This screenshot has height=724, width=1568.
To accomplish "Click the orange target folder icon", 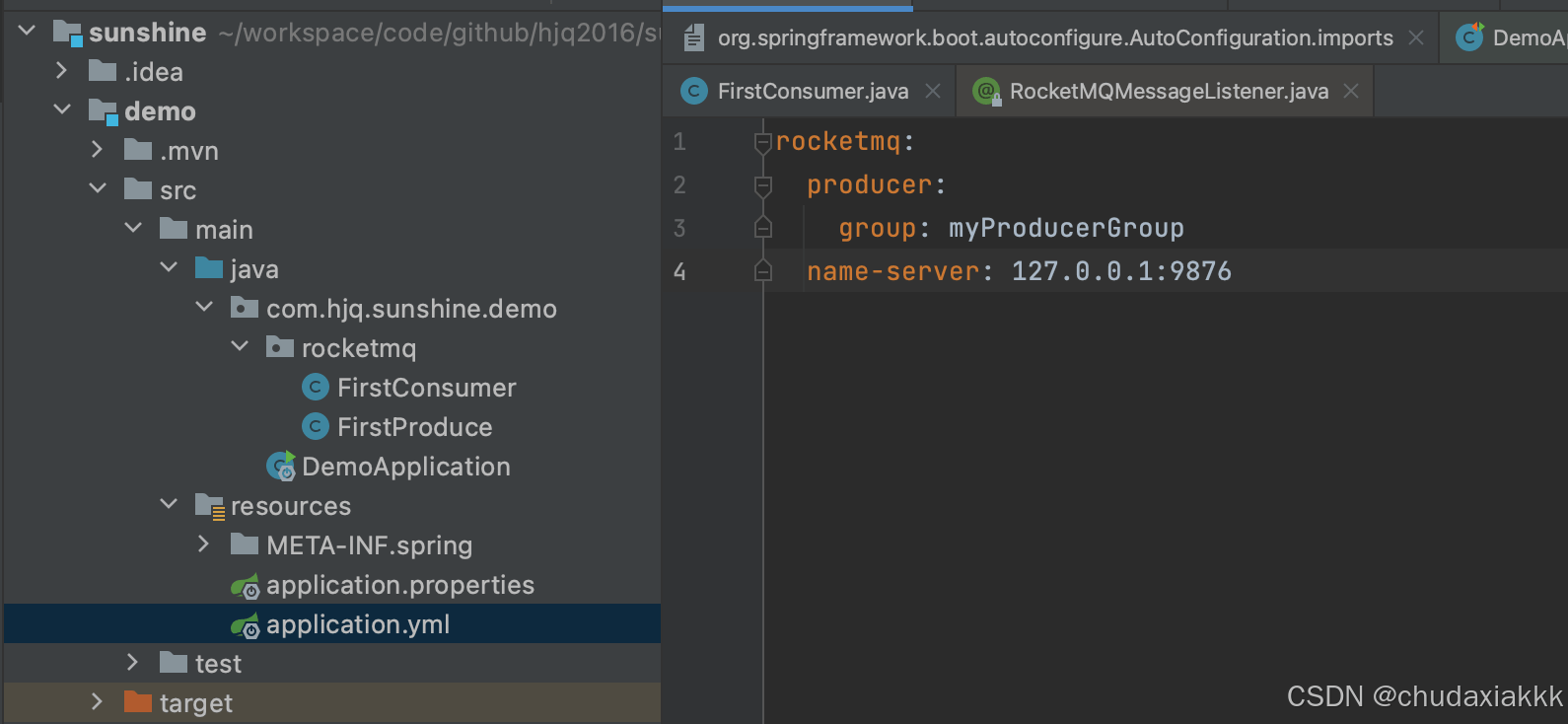I will (138, 702).
